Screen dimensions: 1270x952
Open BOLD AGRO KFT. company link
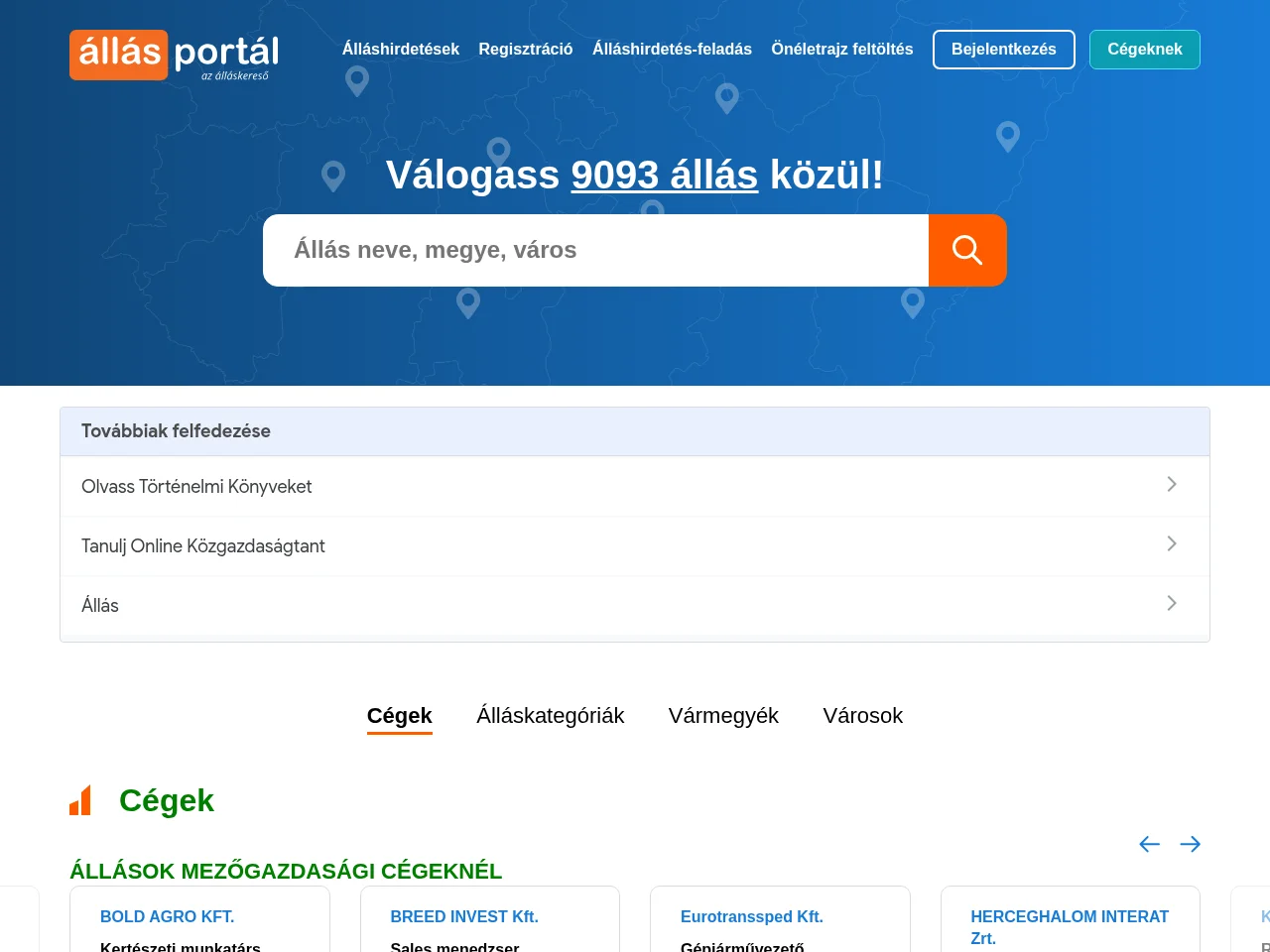coord(168,917)
